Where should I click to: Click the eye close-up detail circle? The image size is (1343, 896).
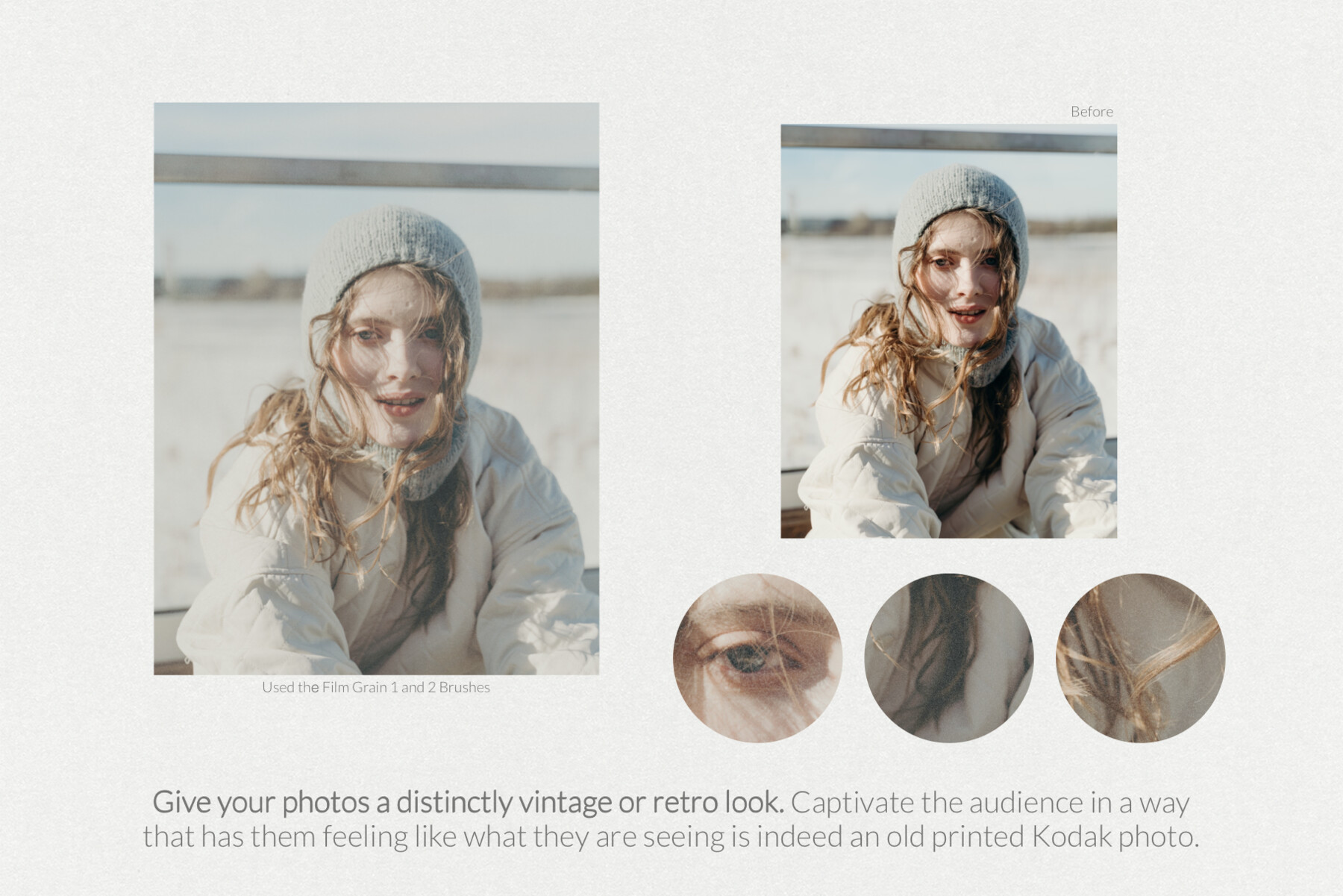(x=757, y=660)
